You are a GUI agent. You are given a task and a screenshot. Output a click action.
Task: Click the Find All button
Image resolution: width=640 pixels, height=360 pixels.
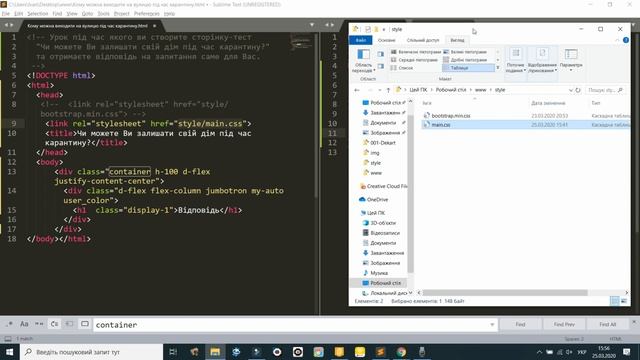pos(607,324)
